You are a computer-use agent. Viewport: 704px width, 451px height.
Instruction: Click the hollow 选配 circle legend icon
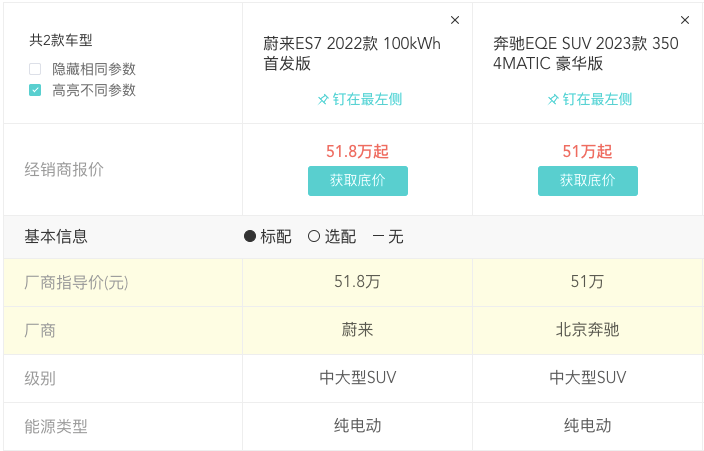[x=314, y=237]
